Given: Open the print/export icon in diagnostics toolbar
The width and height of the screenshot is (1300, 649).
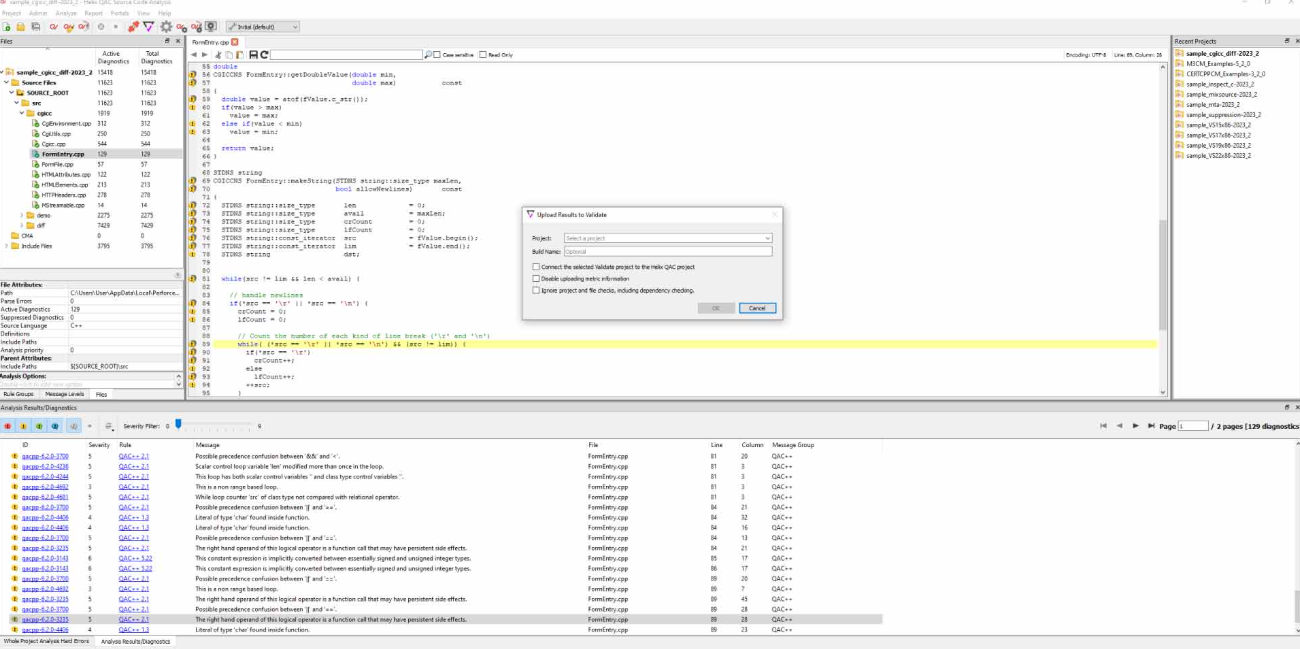Looking at the screenshot, I should (x=108, y=426).
